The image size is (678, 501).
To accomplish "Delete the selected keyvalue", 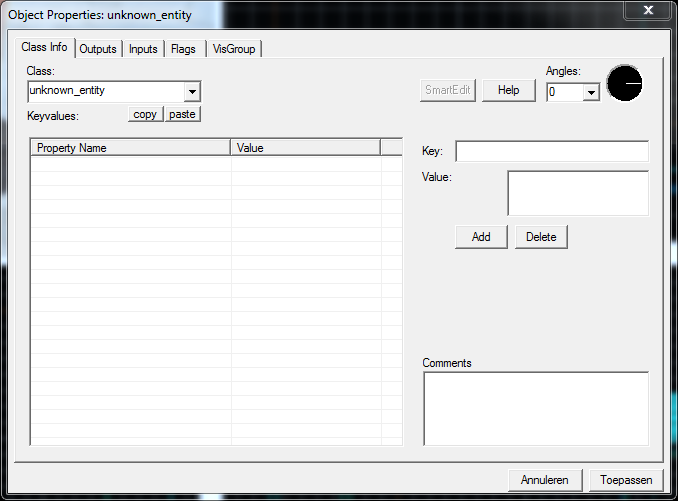I will coord(541,237).
